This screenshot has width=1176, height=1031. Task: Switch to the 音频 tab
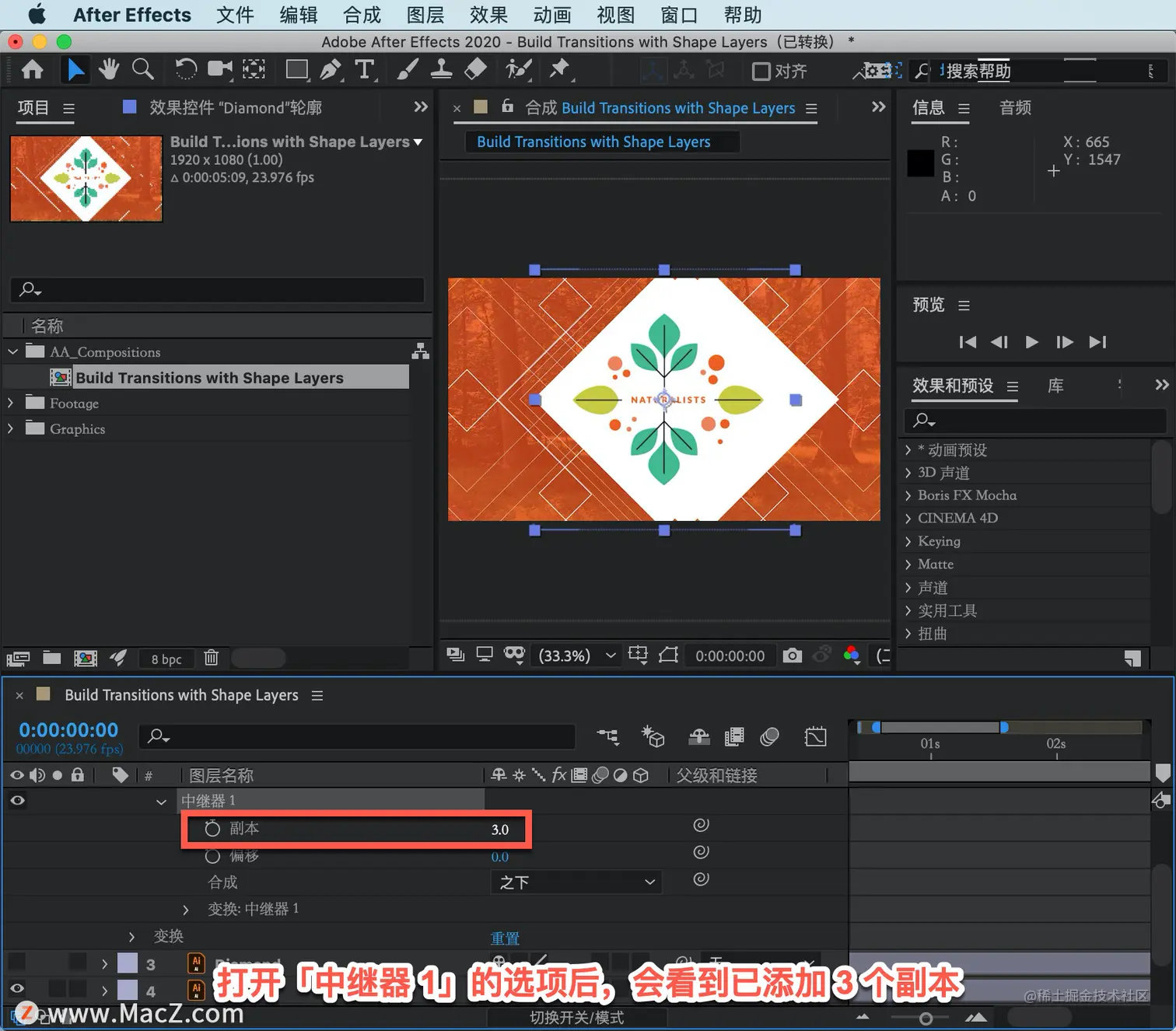[1015, 107]
